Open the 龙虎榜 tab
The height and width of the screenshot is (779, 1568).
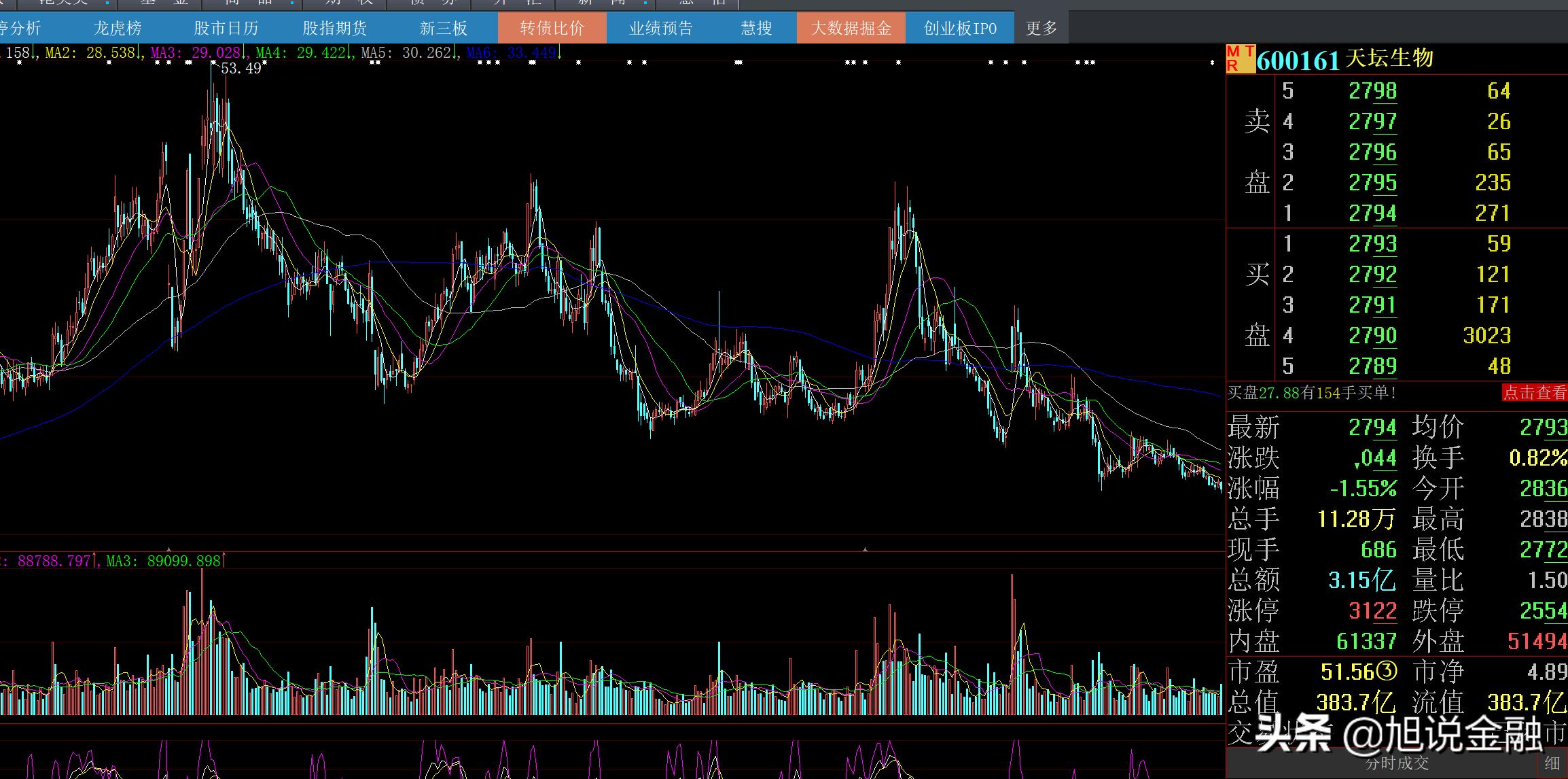tap(118, 28)
